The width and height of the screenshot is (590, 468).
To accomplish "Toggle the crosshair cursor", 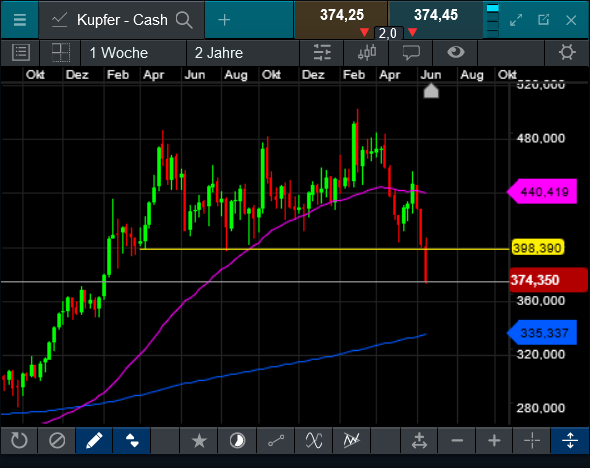I will tap(532, 440).
